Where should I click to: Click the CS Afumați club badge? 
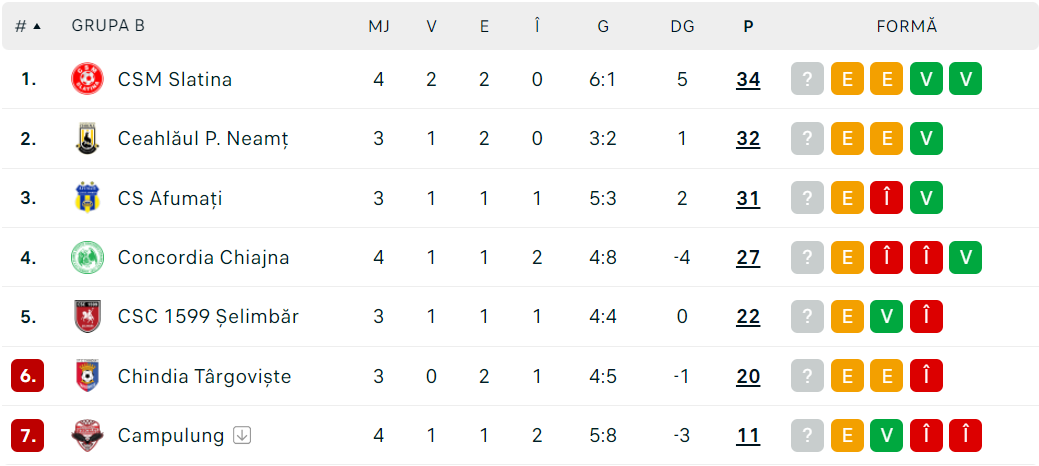tap(88, 198)
